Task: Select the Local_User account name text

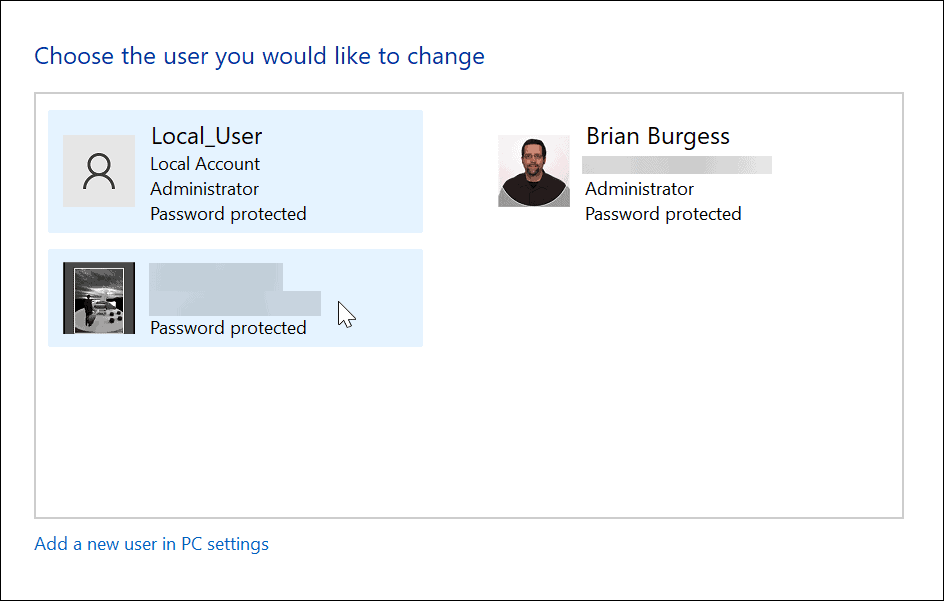Action: point(206,136)
